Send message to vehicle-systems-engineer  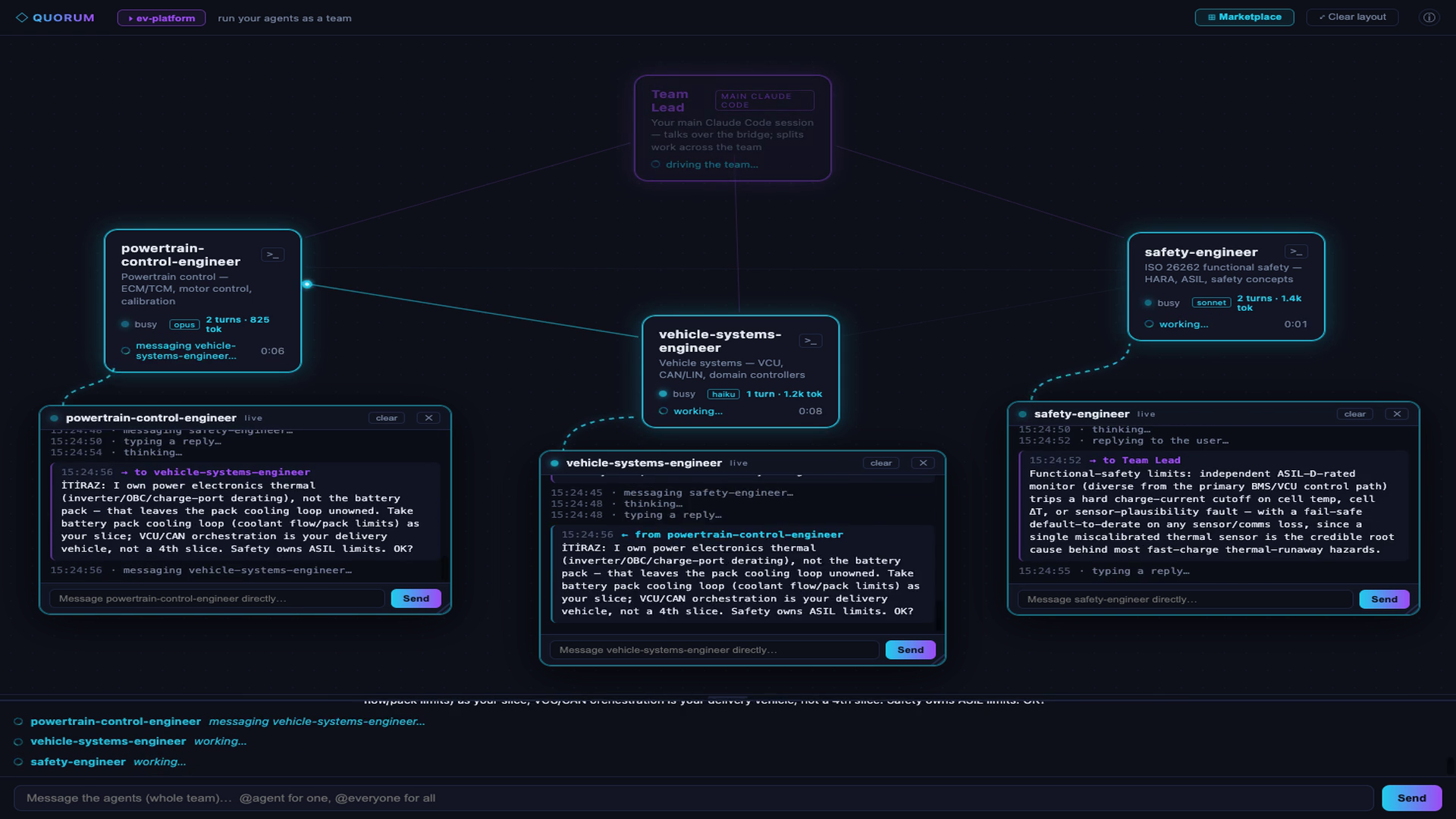[x=910, y=650]
